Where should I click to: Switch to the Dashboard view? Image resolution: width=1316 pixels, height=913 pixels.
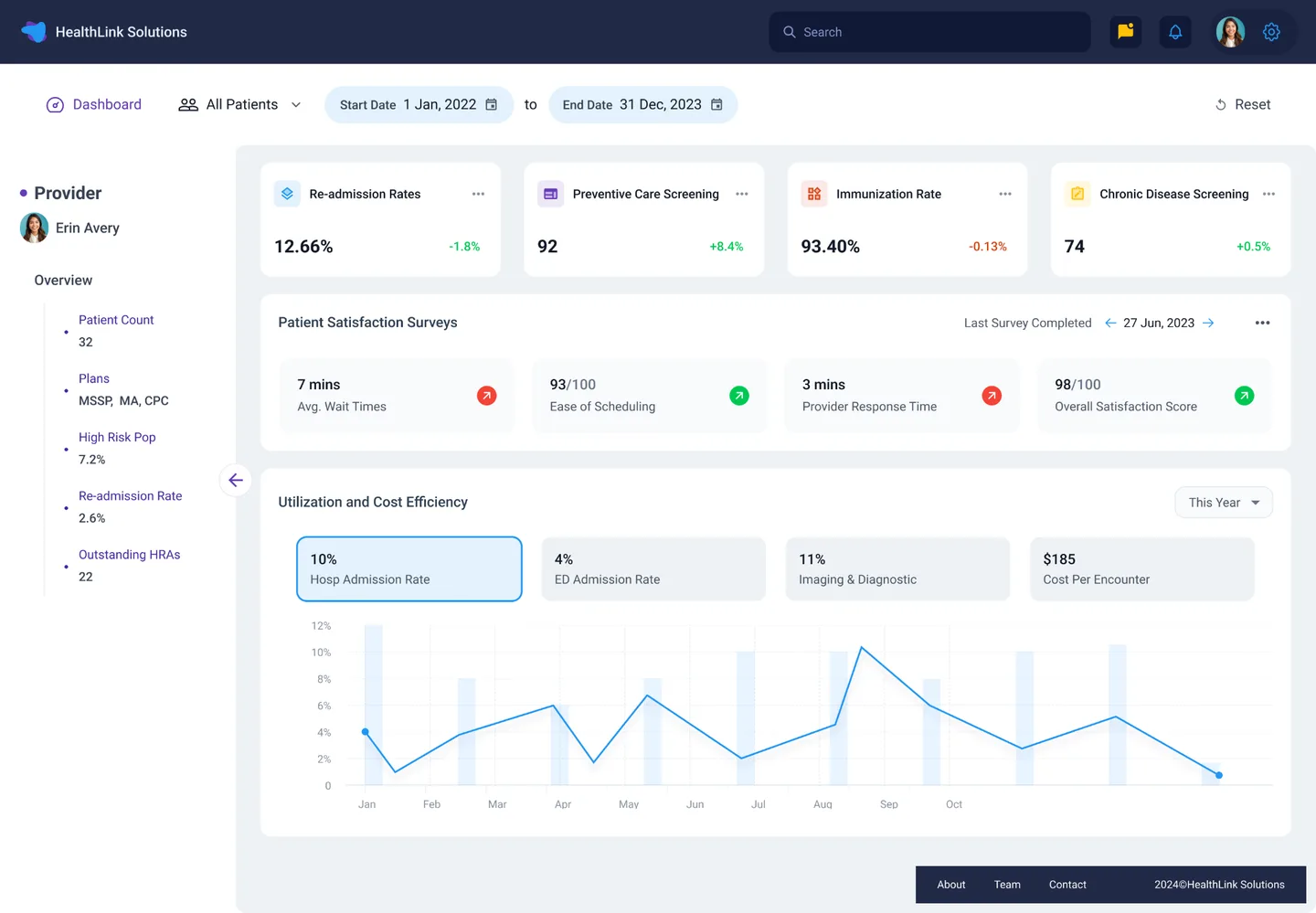click(106, 104)
